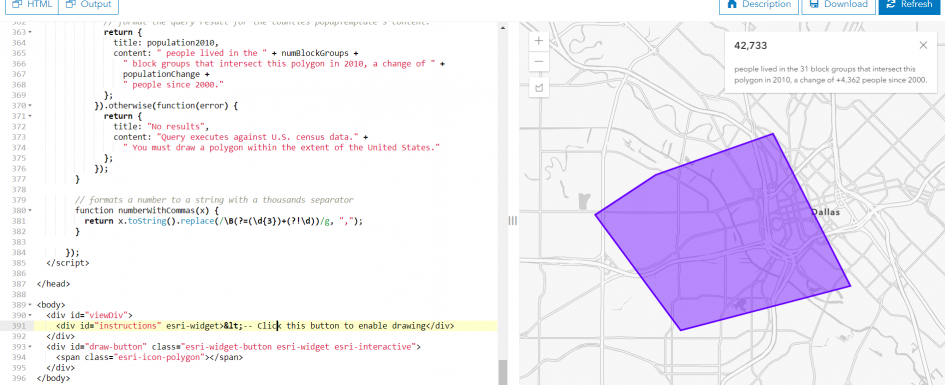Click the 'people since 2000.' string line

point(174,84)
